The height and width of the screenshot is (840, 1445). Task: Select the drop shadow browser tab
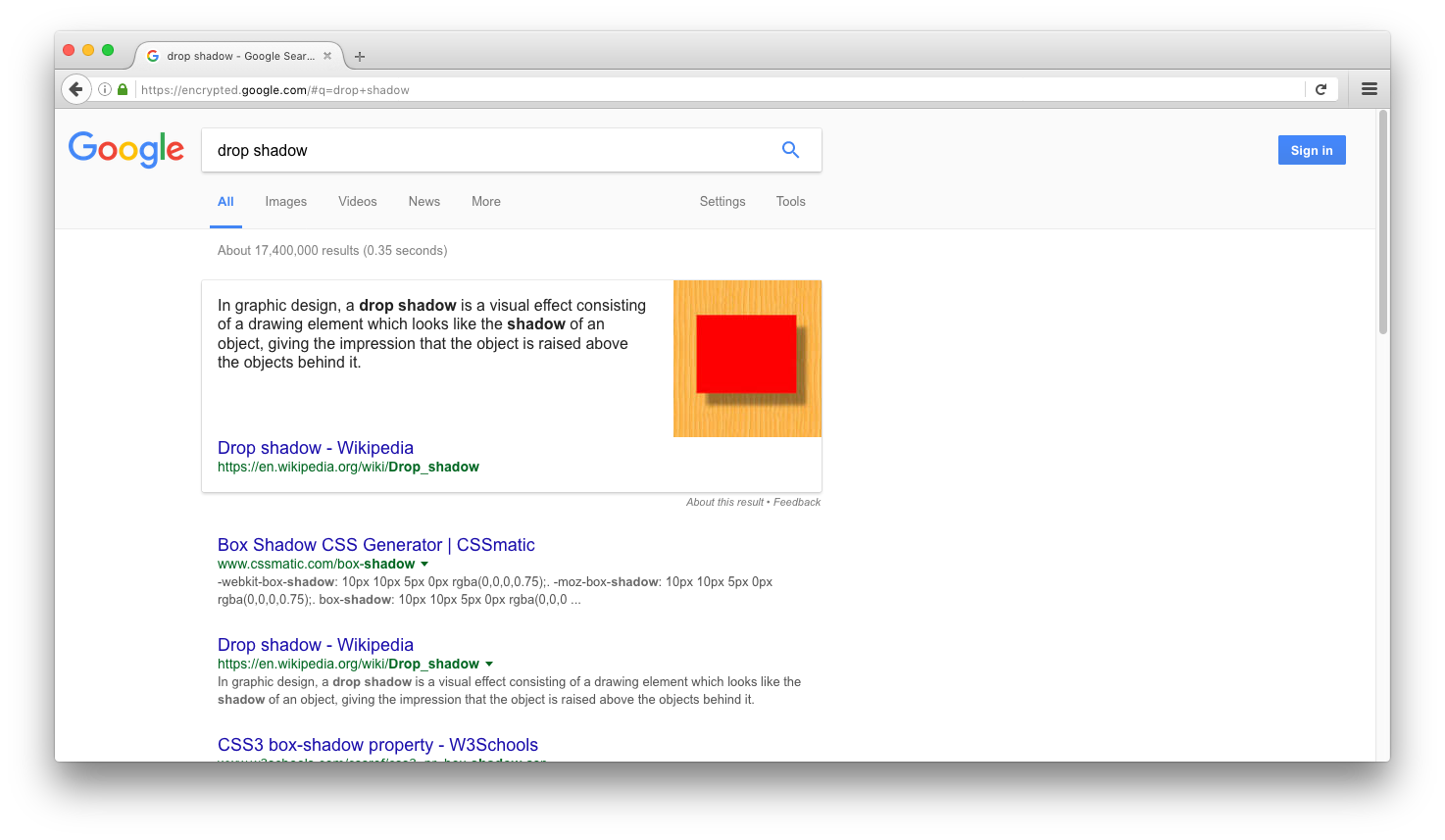(x=239, y=56)
